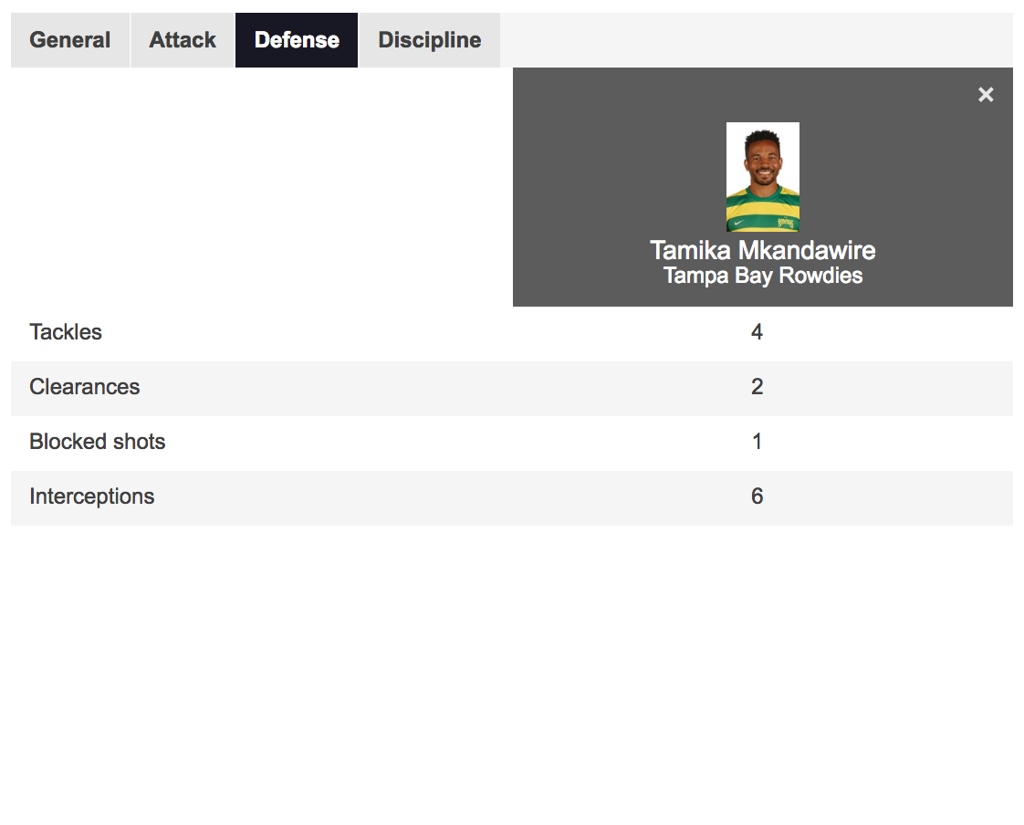
Task: Open the Attack stats tab
Action: (x=183, y=40)
